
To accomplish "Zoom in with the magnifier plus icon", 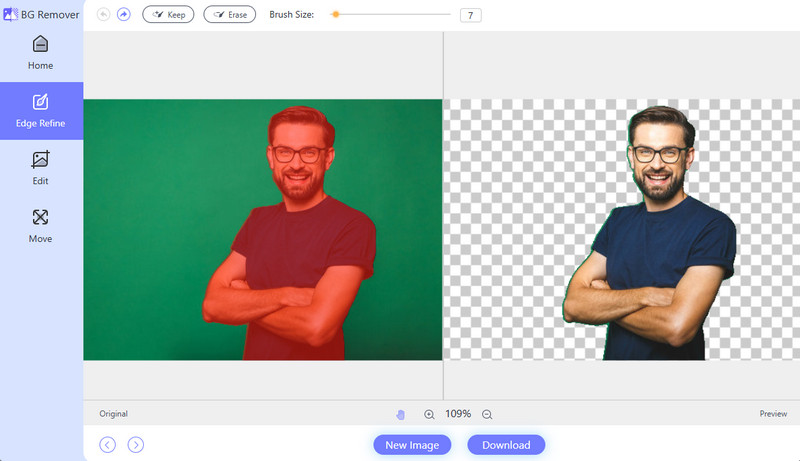I will coord(429,414).
